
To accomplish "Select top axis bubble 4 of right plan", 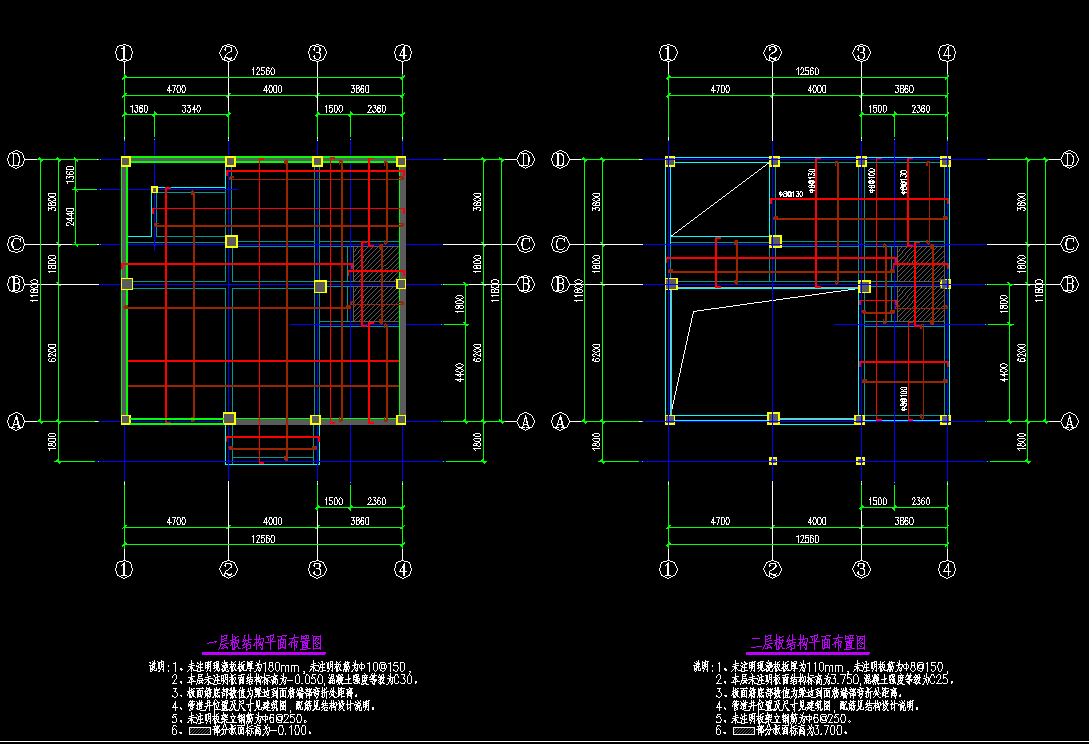I will tap(946, 53).
